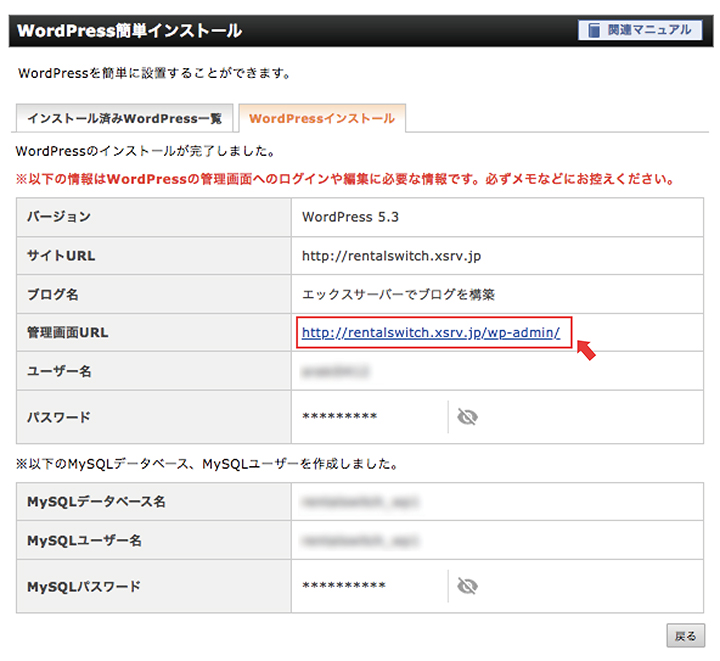Click the ユーザー名 row label
720x661 pixels.
pos(59,371)
